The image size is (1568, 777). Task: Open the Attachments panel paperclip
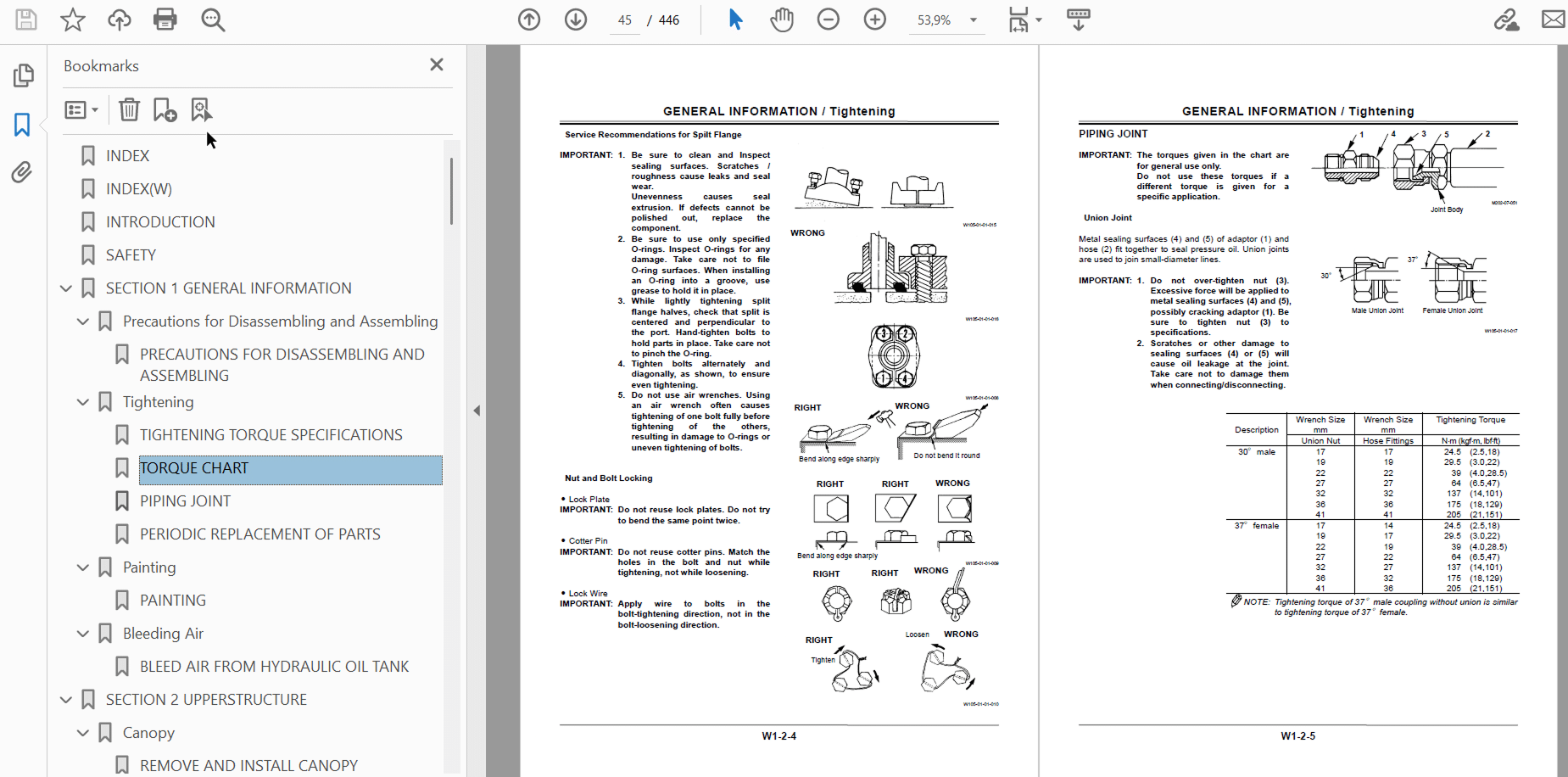tap(22, 172)
